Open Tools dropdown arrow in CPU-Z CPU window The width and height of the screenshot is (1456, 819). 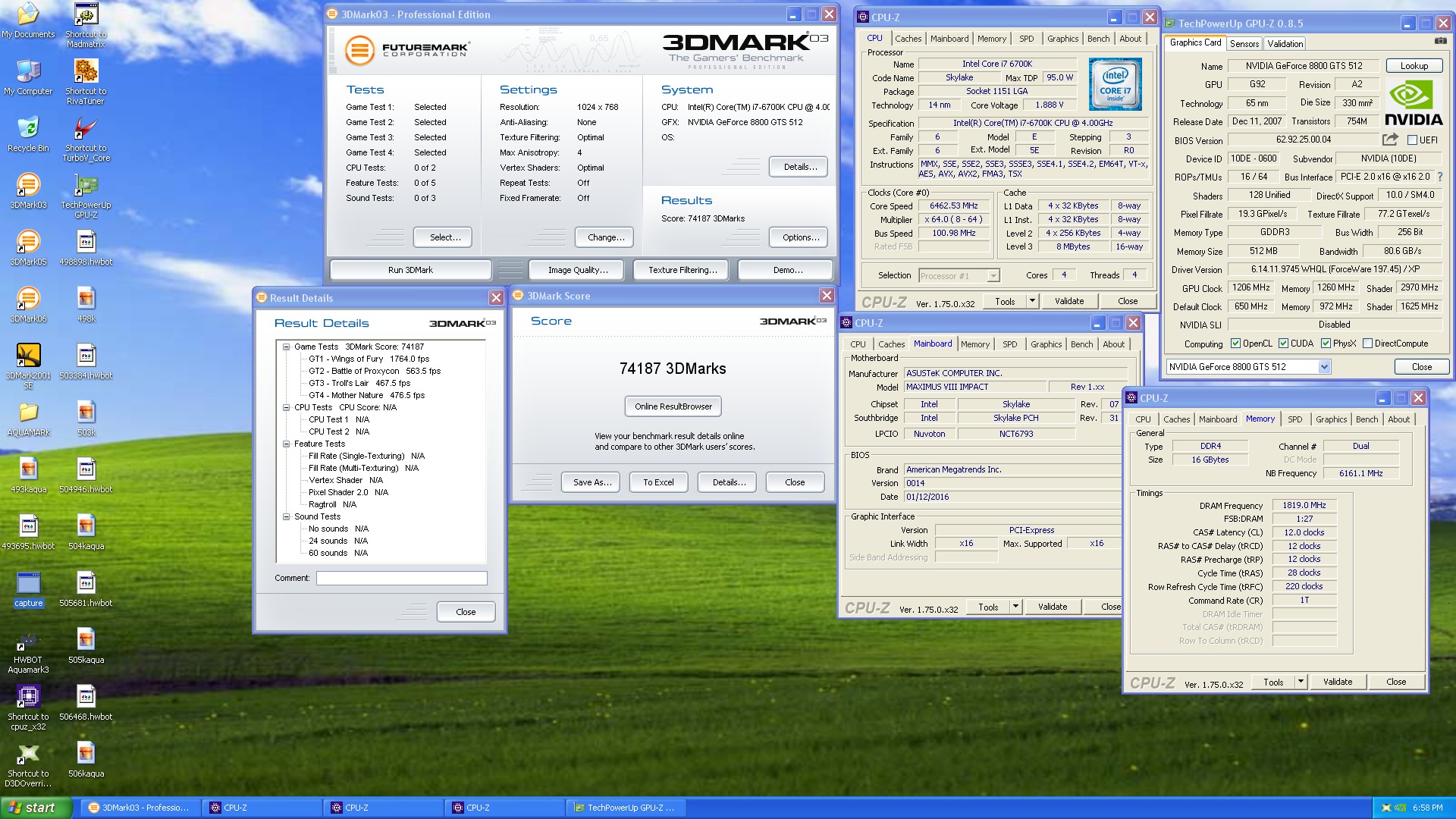(x=1031, y=301)
